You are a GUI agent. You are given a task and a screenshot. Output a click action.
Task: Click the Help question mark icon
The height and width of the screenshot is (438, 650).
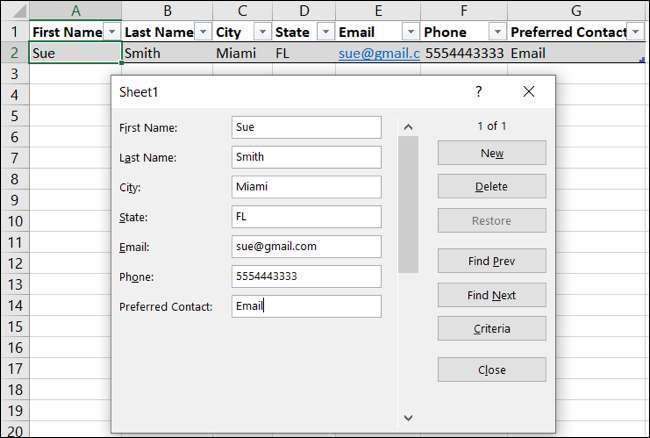pos(479,92)
